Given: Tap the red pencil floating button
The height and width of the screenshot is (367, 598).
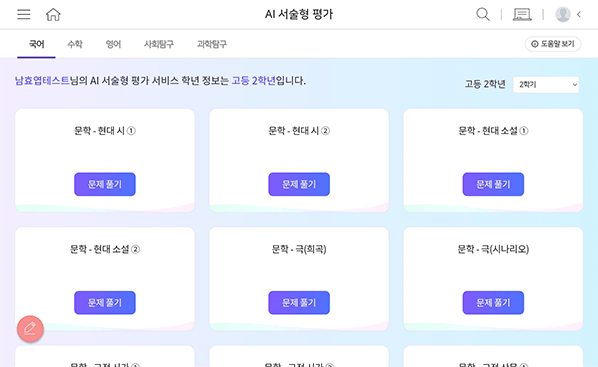Looking at the screenshot, I should click(30, 328).
